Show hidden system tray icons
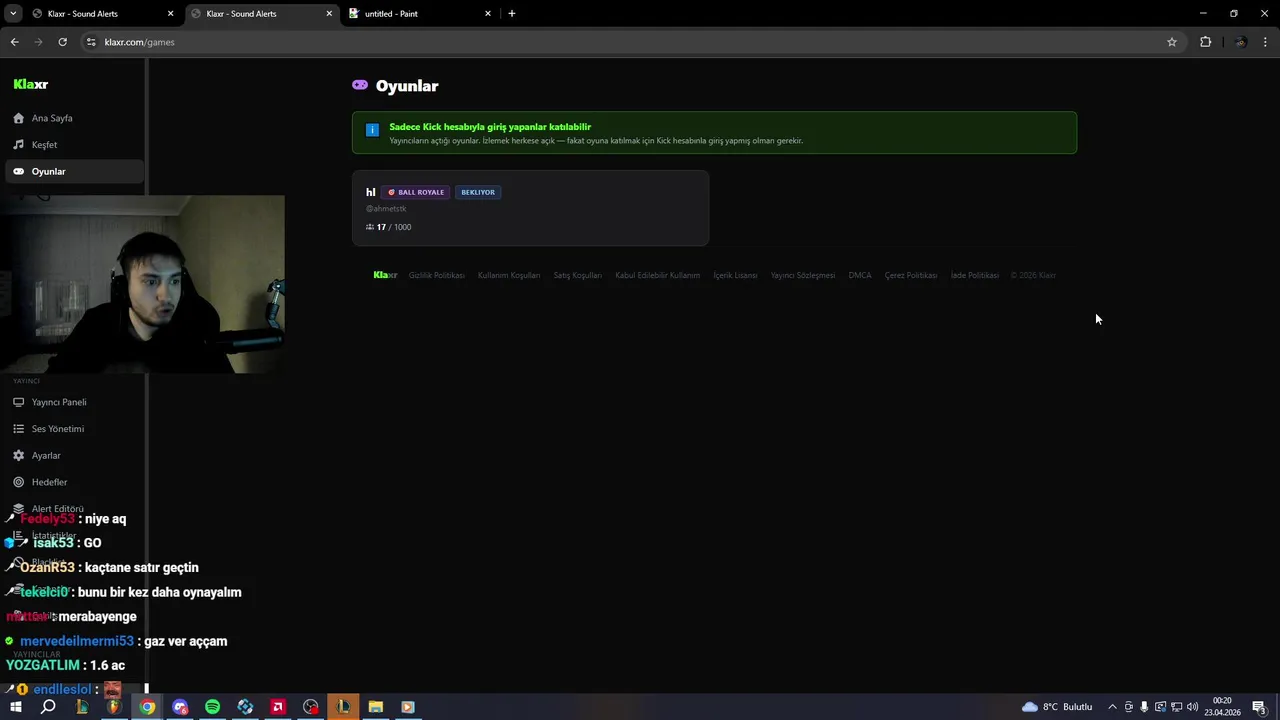 (x=1112, y=707)
